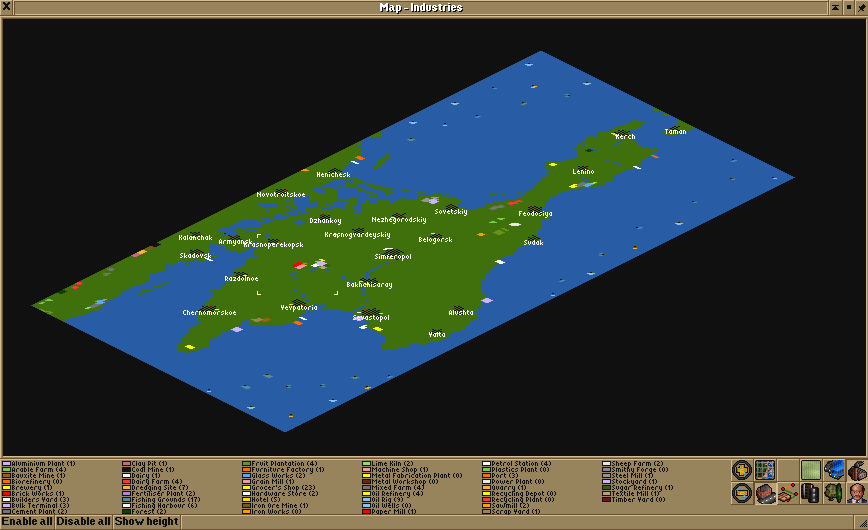
Task: Click the Chernomorskoe town label
Action: point(209,312)
